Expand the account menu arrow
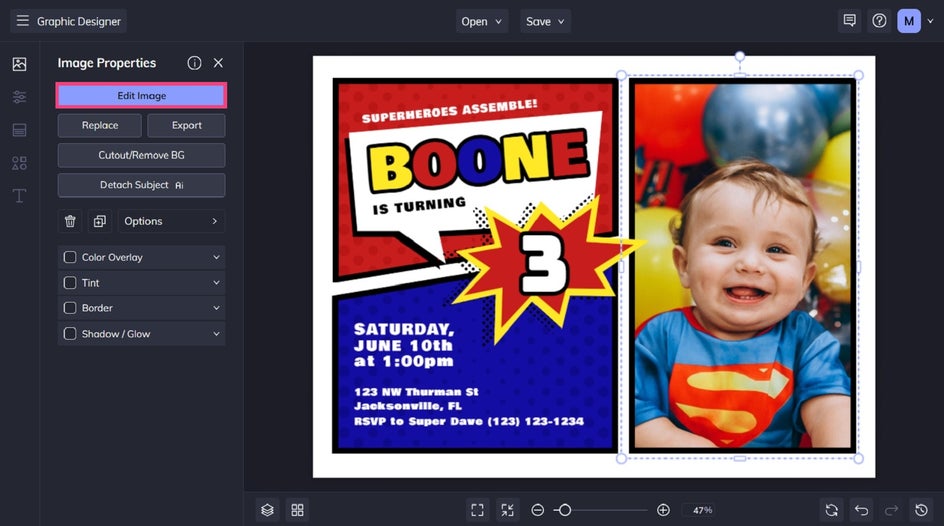This screenshot has width=944, height=526. pyautogui.click(x=930, y=21)
